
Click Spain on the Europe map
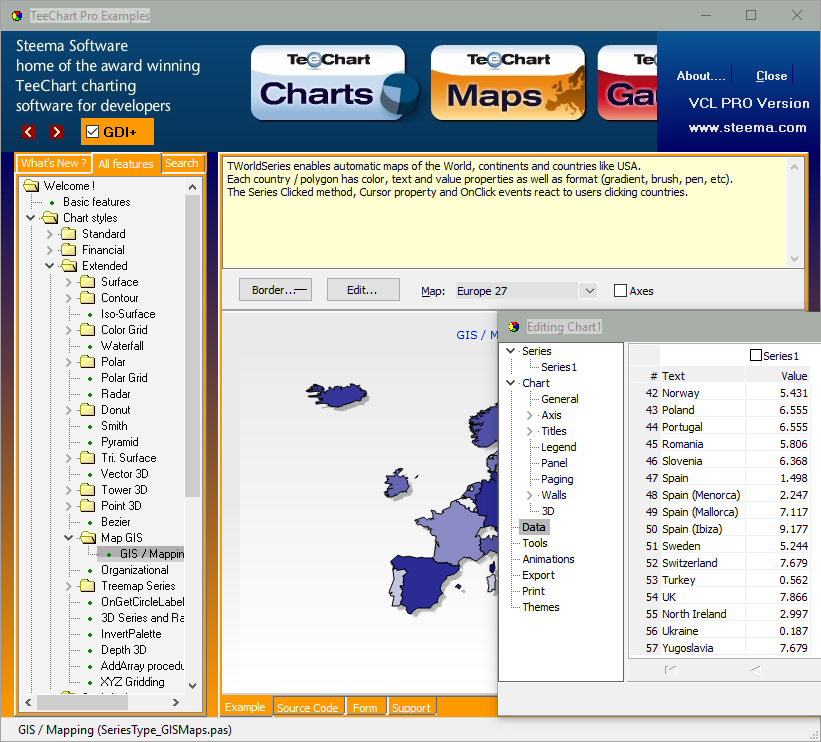point(427,584)
